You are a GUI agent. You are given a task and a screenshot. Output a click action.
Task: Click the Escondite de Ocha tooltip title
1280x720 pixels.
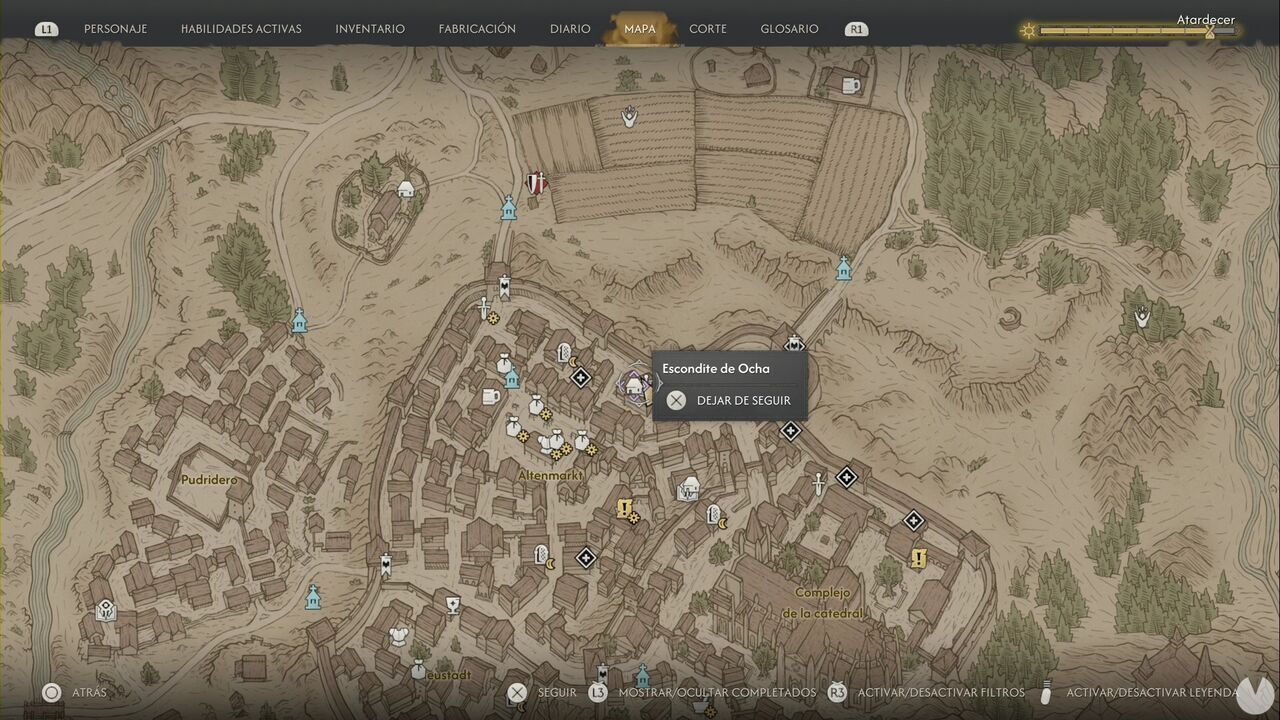(716, 368)
